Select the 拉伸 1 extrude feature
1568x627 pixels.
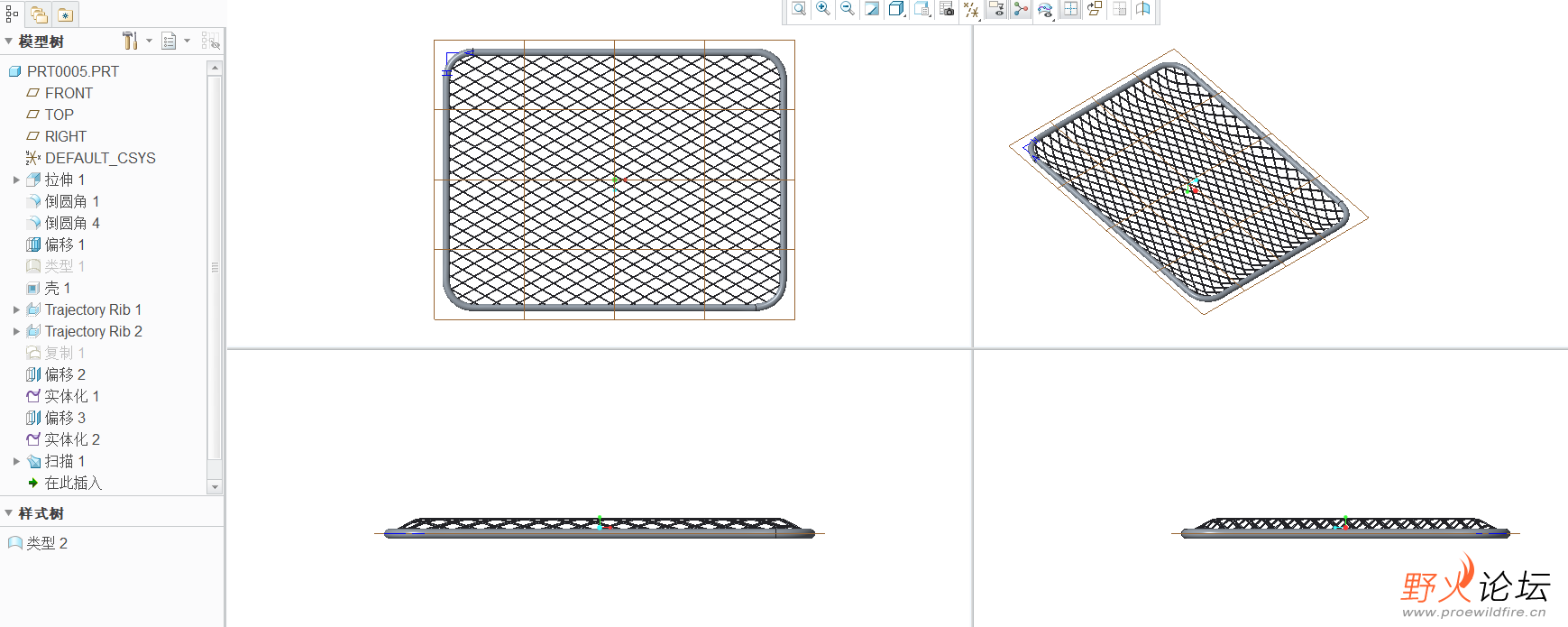pos(65,180)
